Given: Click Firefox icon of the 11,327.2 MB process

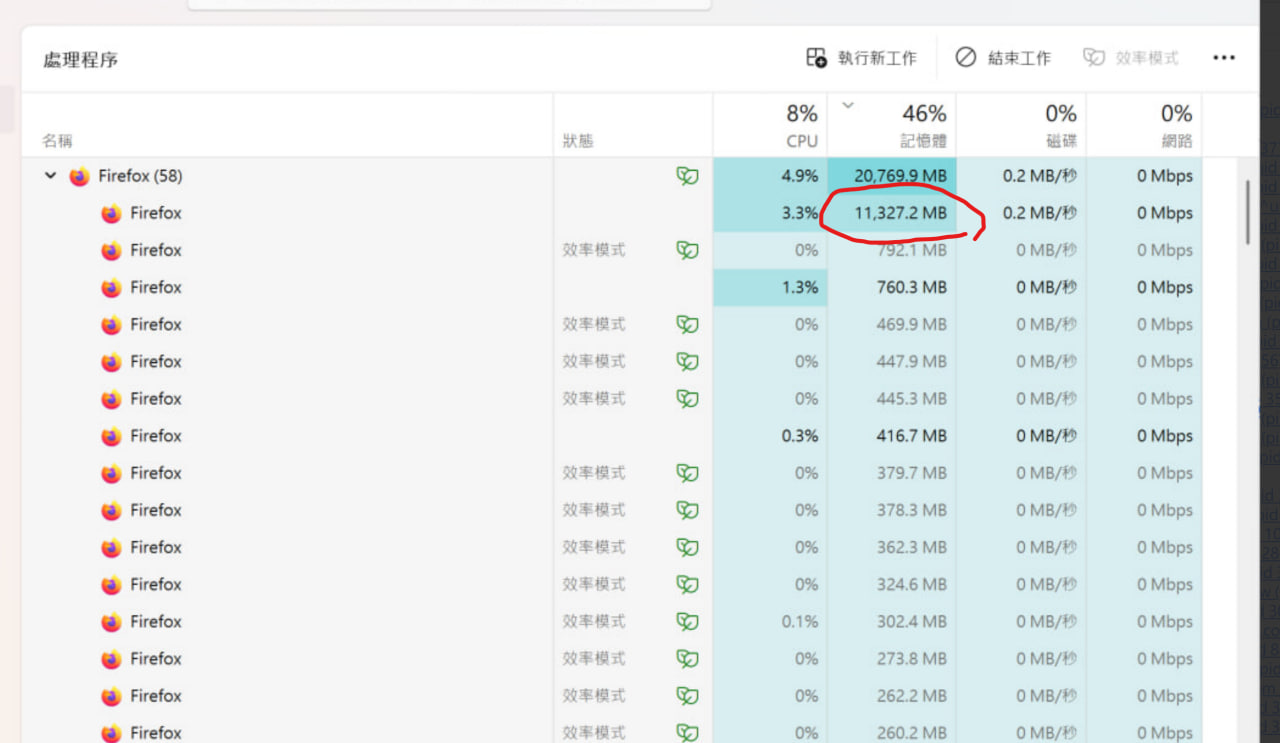Looking at the screenshot, I should coord(111,214).
